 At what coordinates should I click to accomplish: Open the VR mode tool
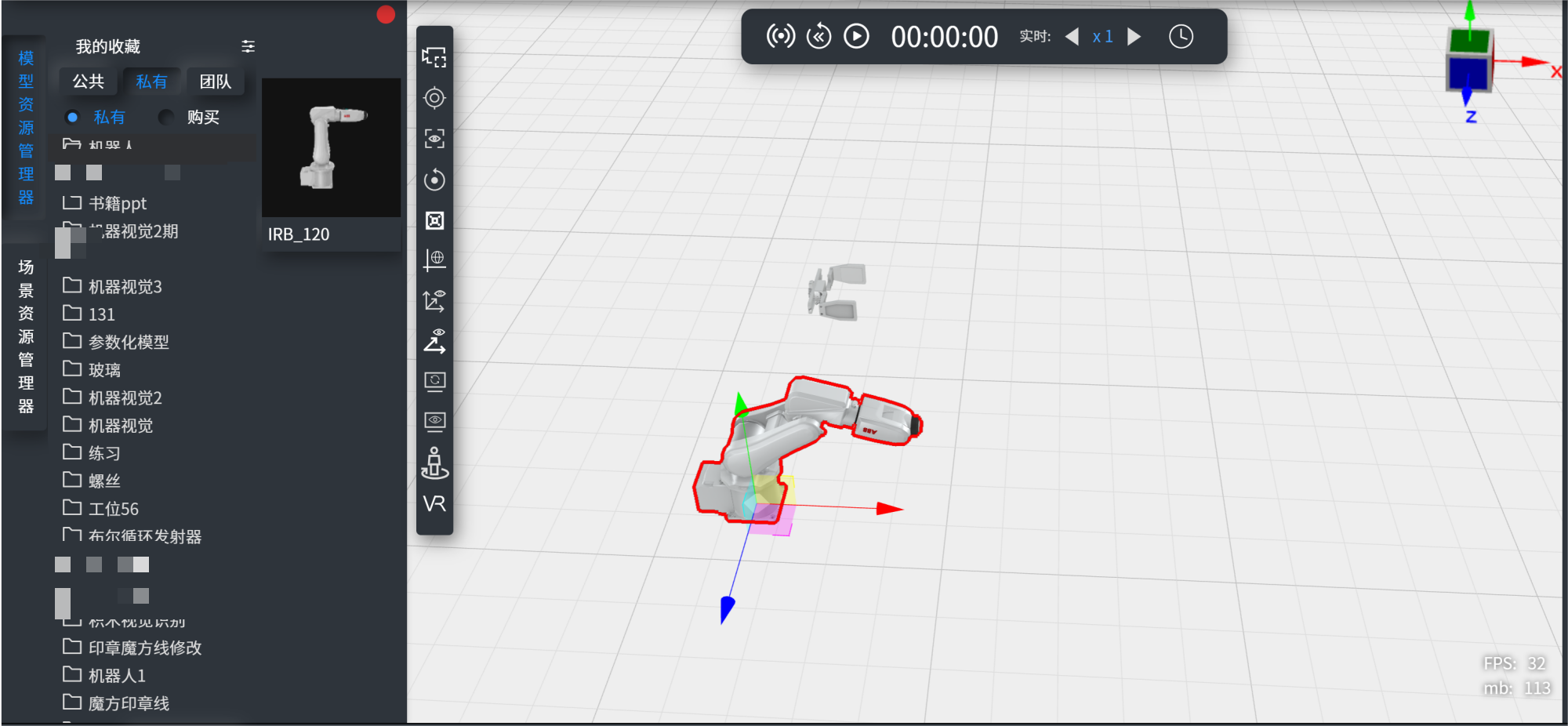click(434, 503)
